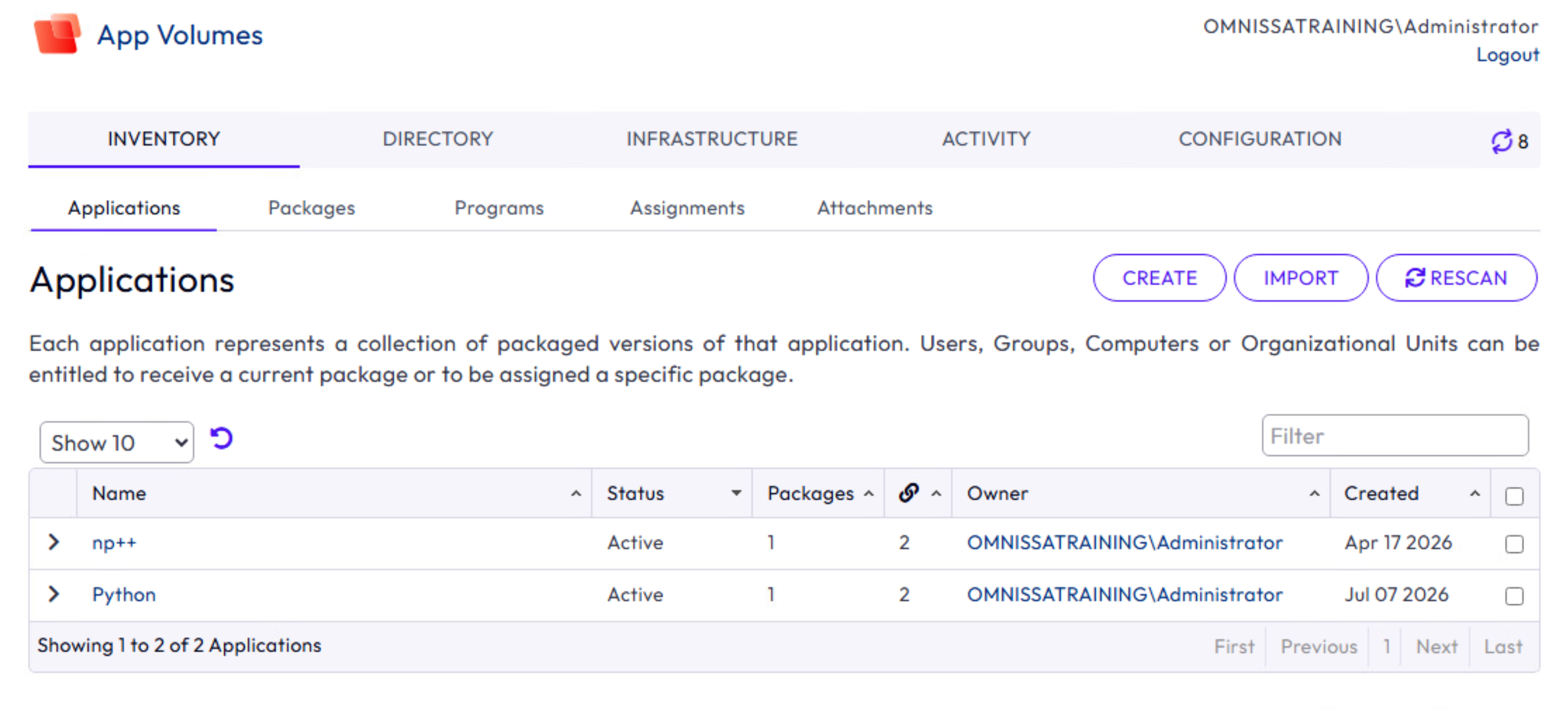Sort by the link attachments column icon
This screenshot has height=713, width=1568.
pyautogui.click(x=909, y=492)
